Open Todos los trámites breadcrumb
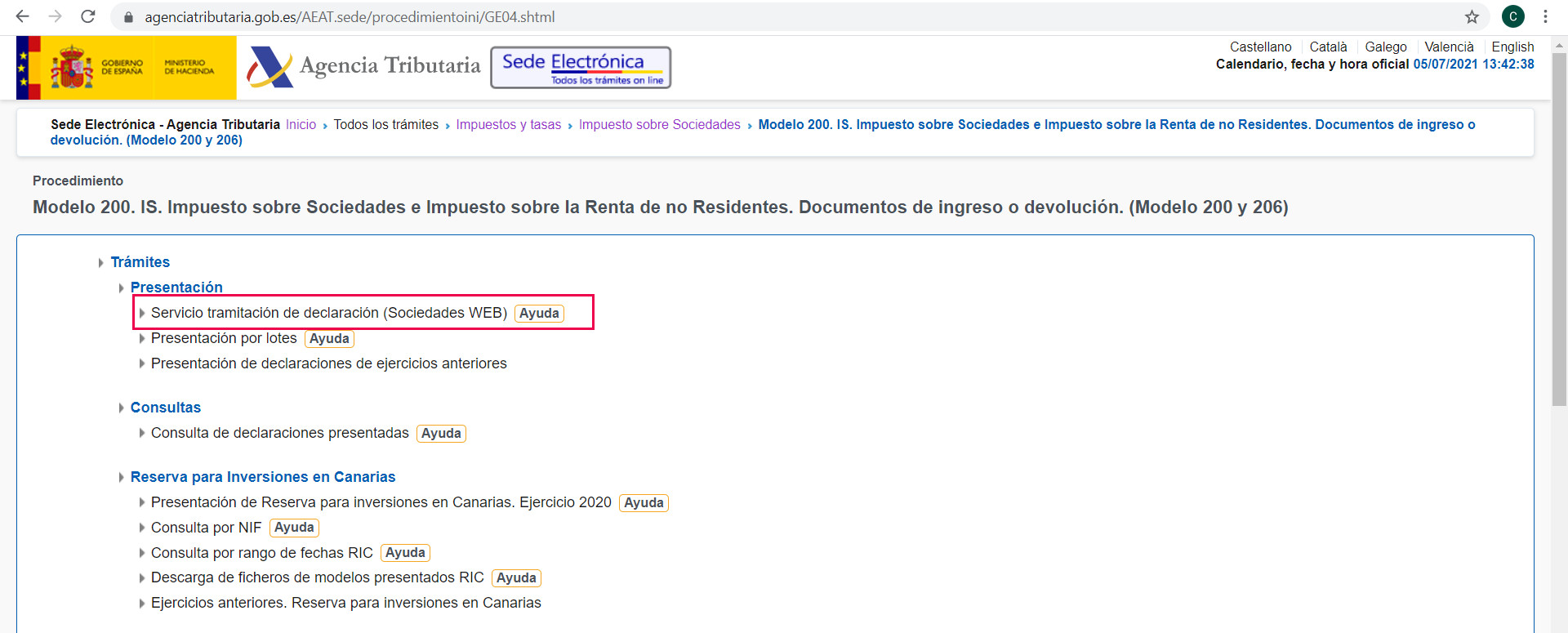This screenshot has width=1568, height=633. [385, 125]
